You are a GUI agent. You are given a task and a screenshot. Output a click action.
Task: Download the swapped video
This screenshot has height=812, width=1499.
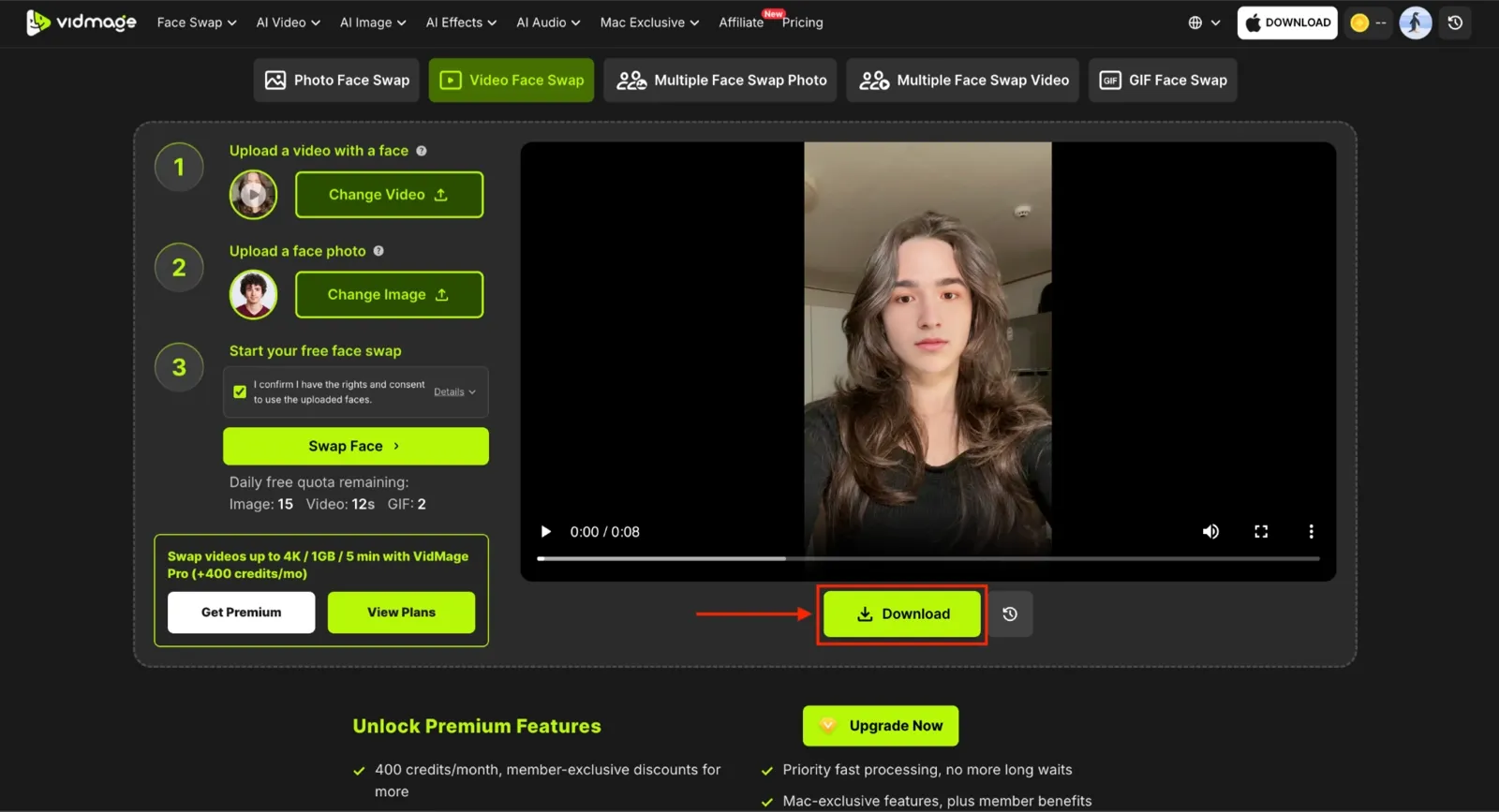902,614
